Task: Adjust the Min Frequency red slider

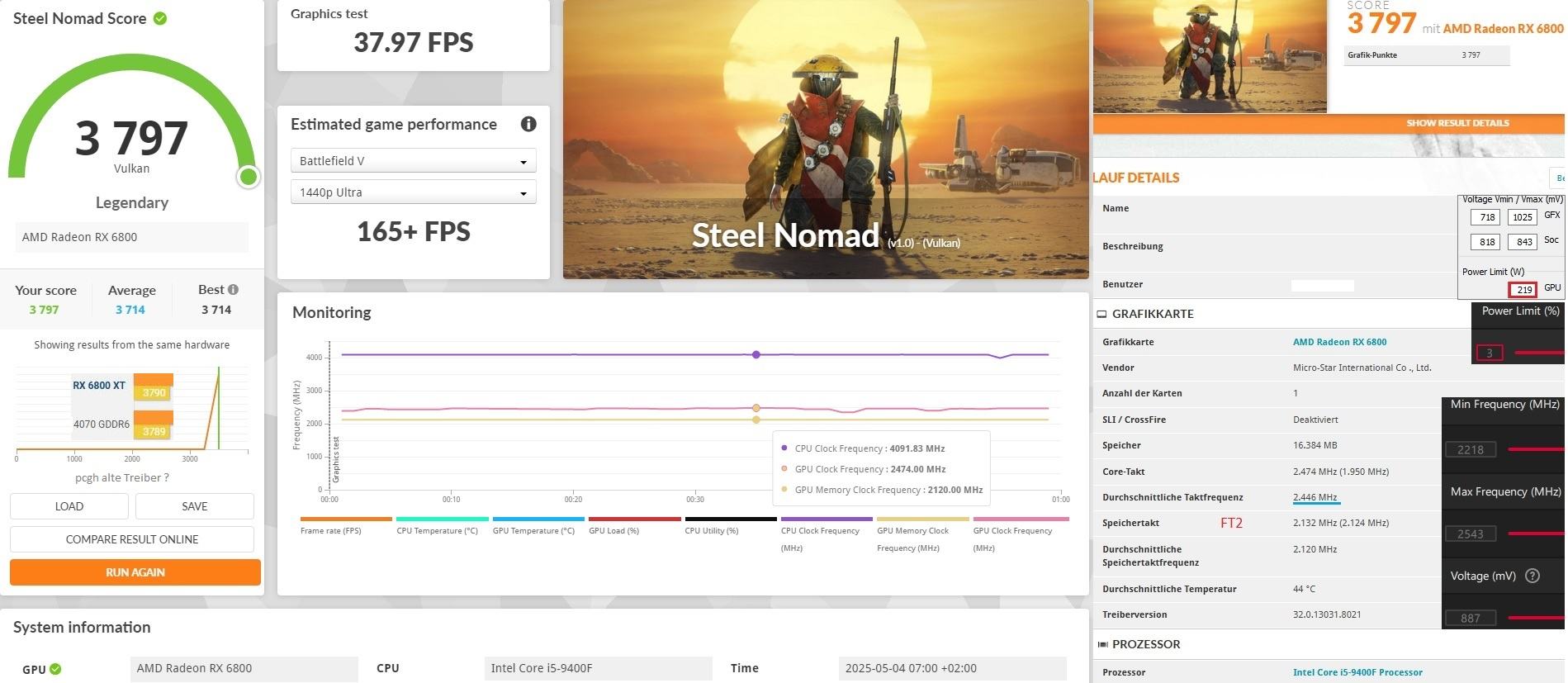Action: (x=1536, y=449)
